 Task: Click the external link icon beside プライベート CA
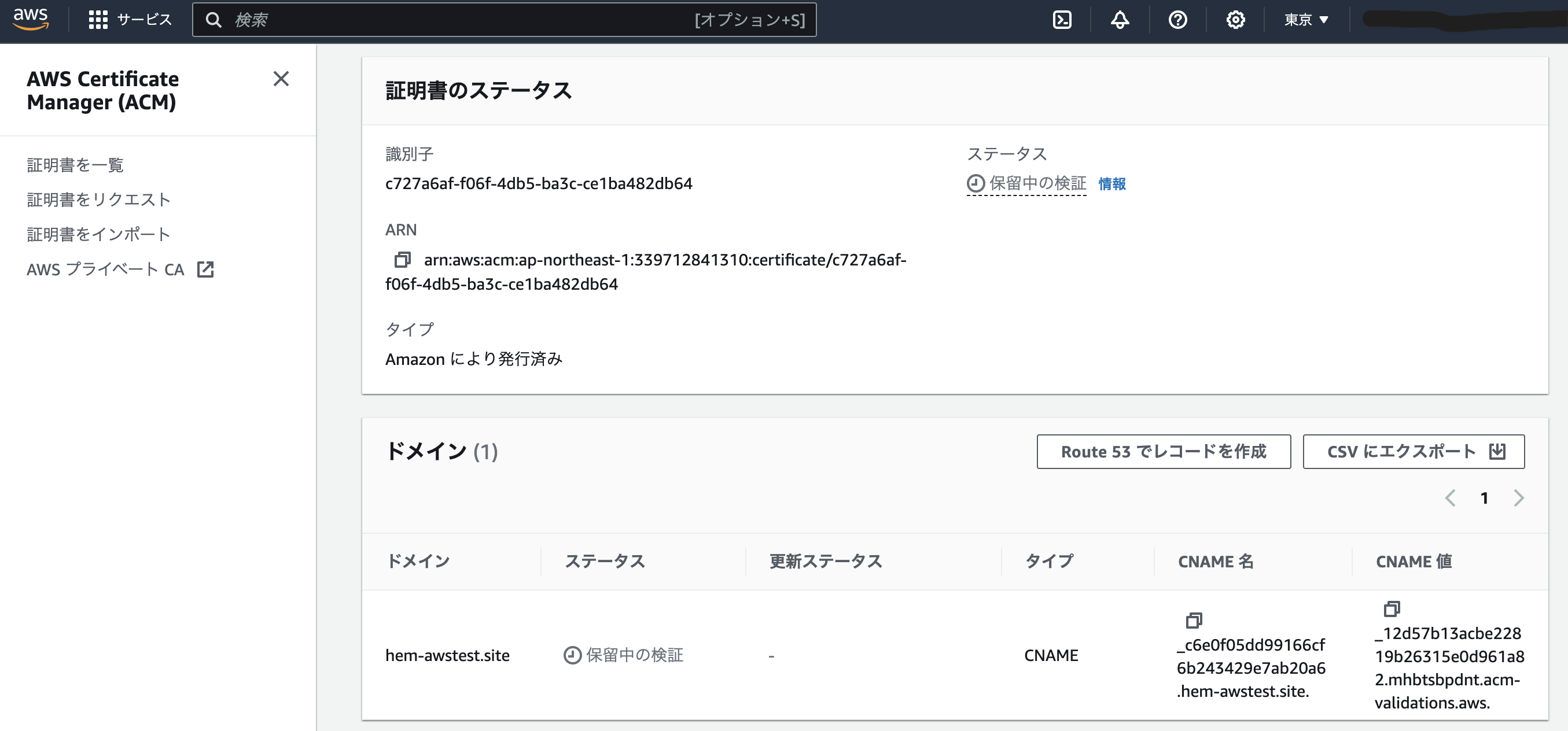tap(206, 269)
